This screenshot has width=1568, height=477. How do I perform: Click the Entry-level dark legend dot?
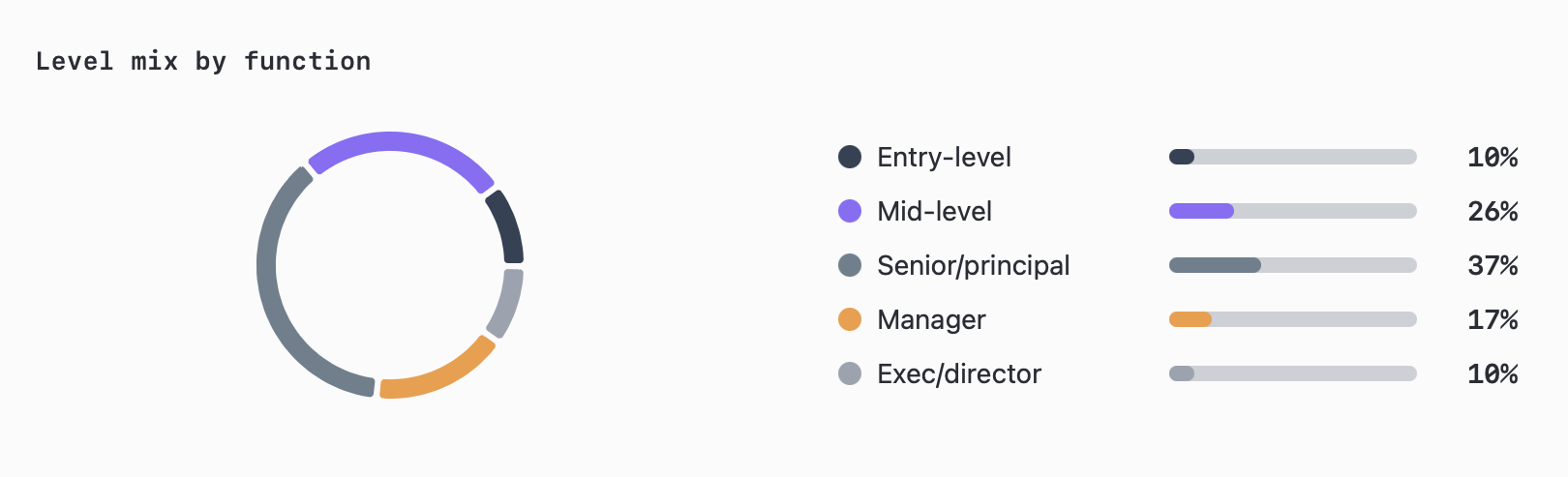pyautogui.click(x=850, y=157)
